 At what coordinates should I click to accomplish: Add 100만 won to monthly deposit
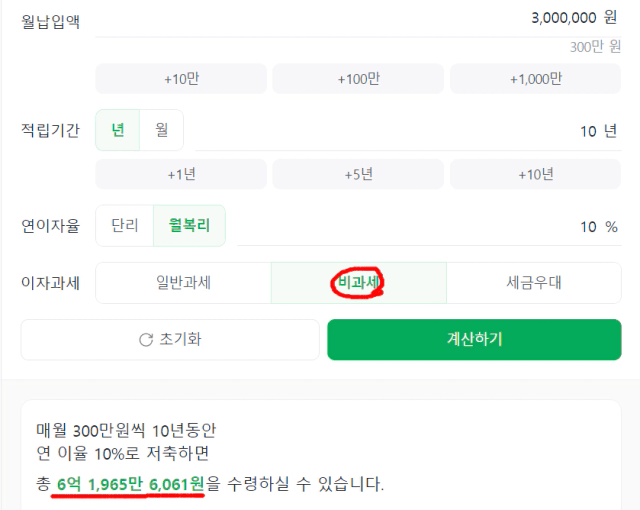(358, 79)
